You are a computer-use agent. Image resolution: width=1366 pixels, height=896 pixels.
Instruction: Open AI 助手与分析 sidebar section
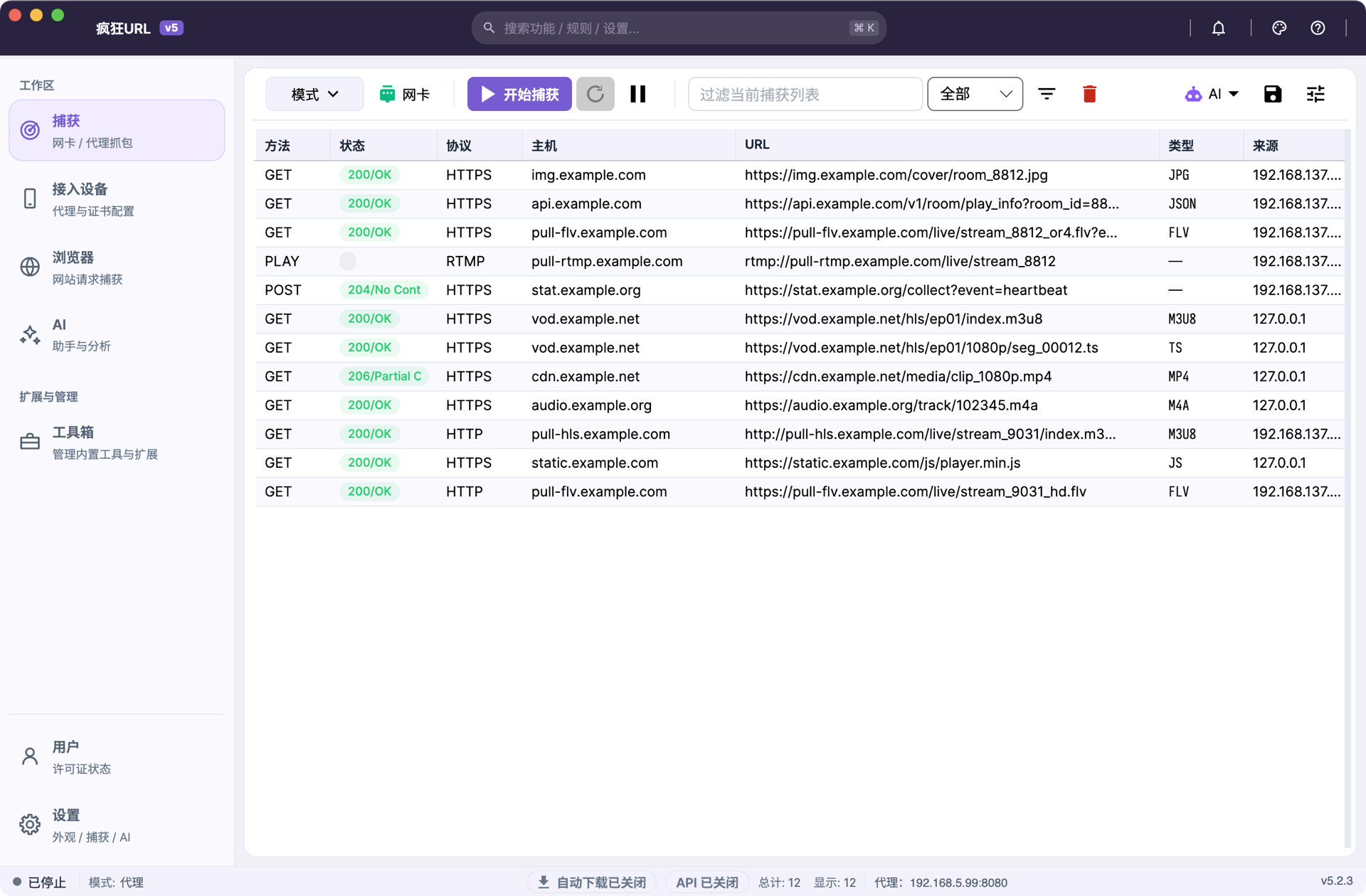click(x=117, y=335)
